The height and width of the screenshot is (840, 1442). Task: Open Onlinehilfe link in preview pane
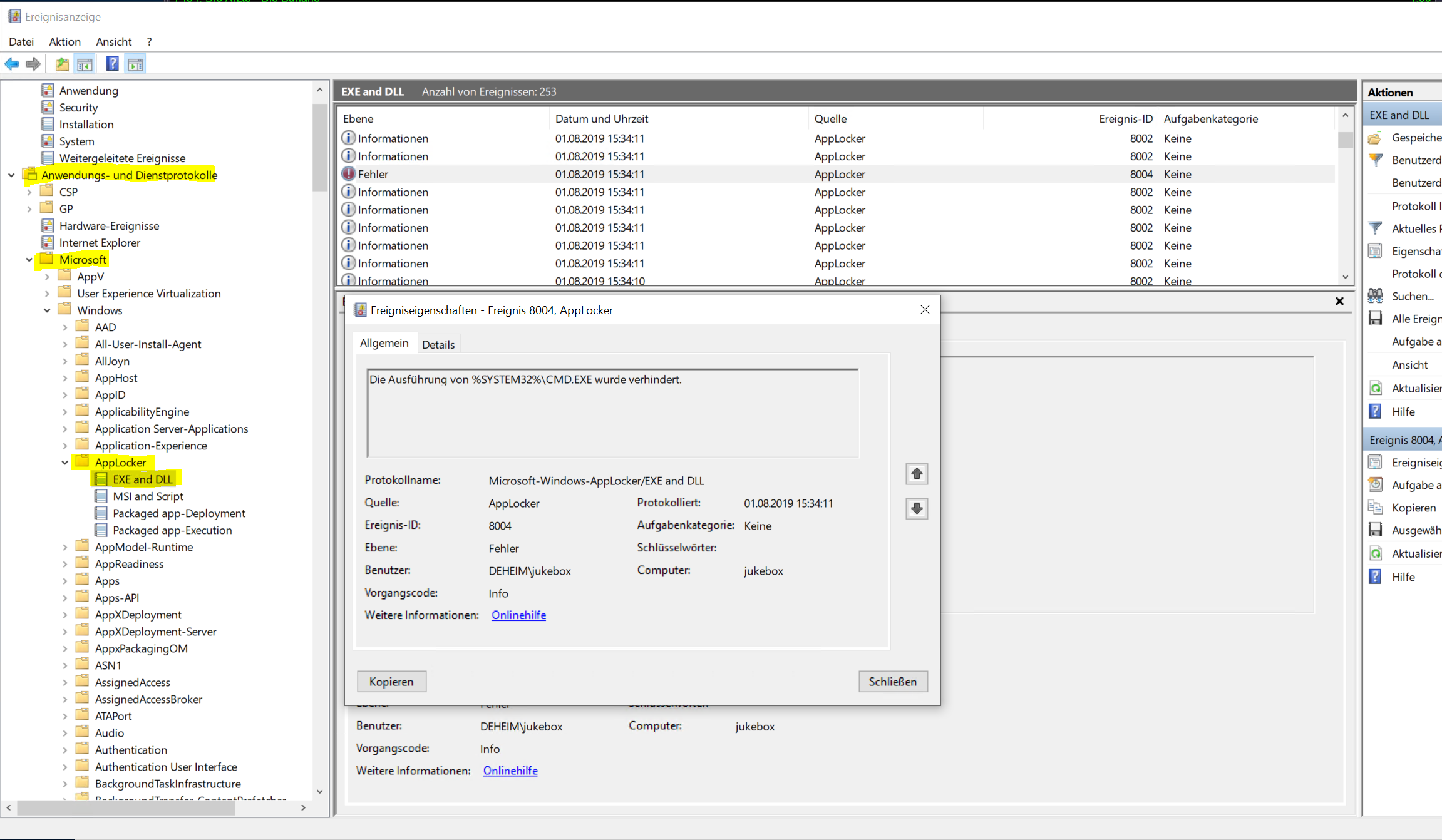pyautogui.click(x=510, y=771)
